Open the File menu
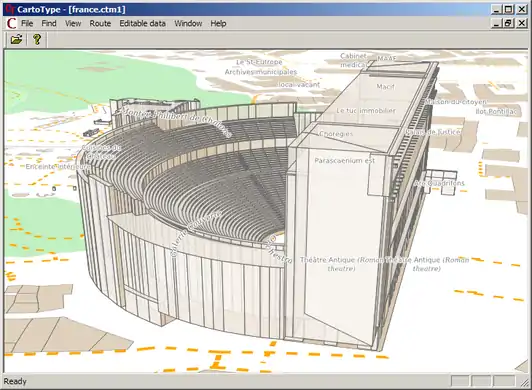 27,23
